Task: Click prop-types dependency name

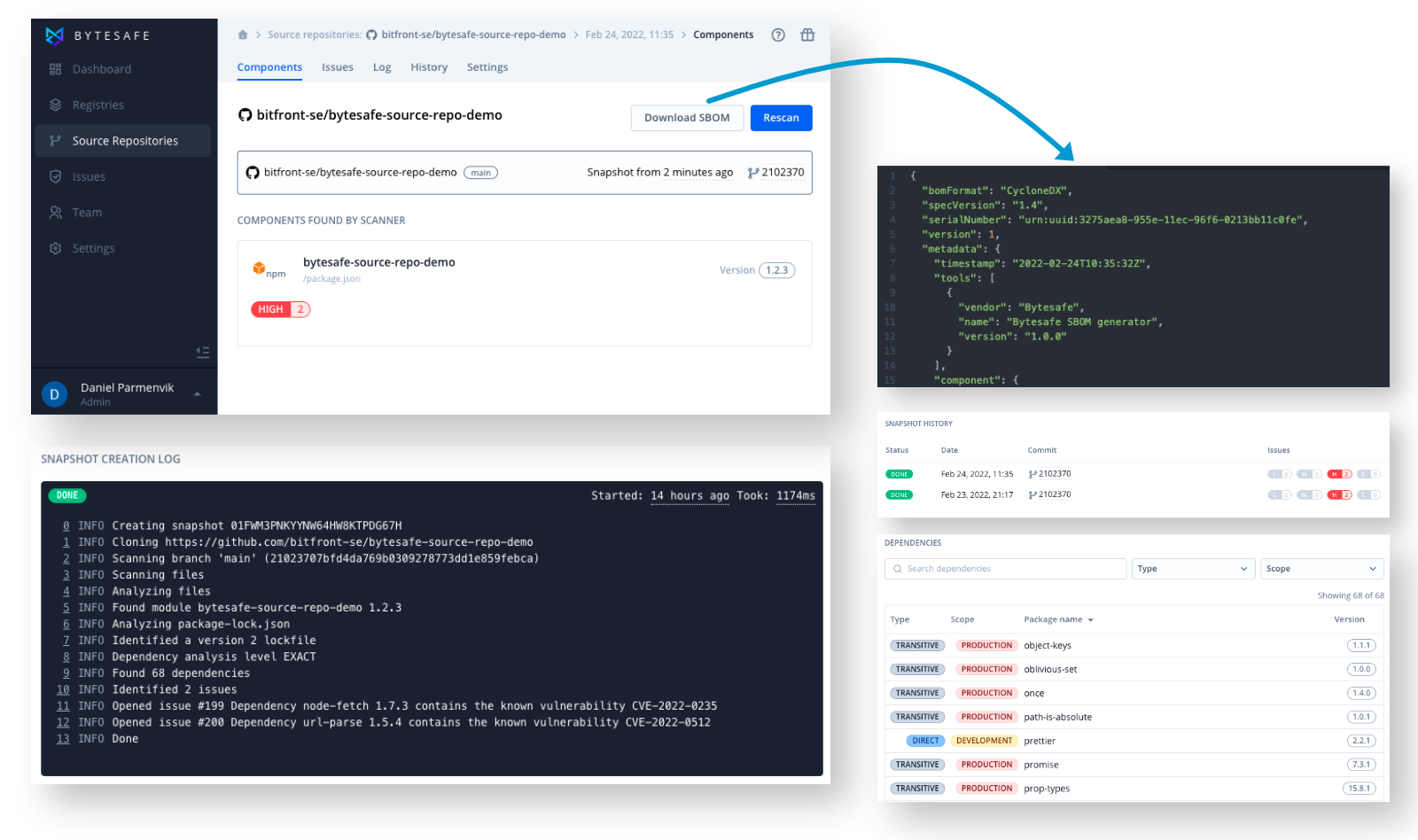Action: [1047, 789]
